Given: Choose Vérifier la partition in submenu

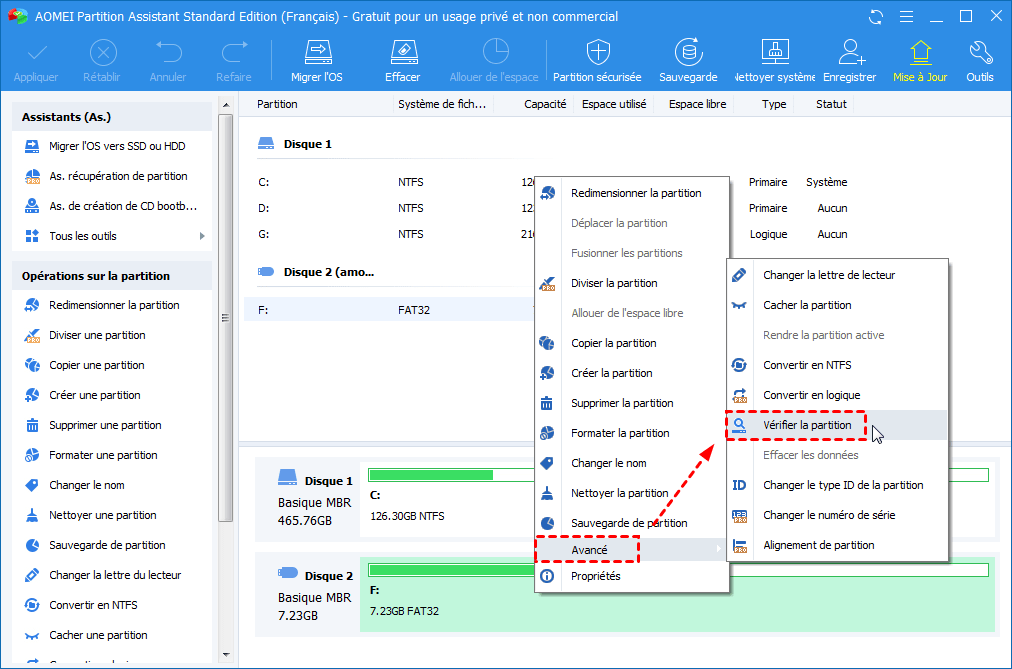Looking at the screenshot, I should [837, 425].
